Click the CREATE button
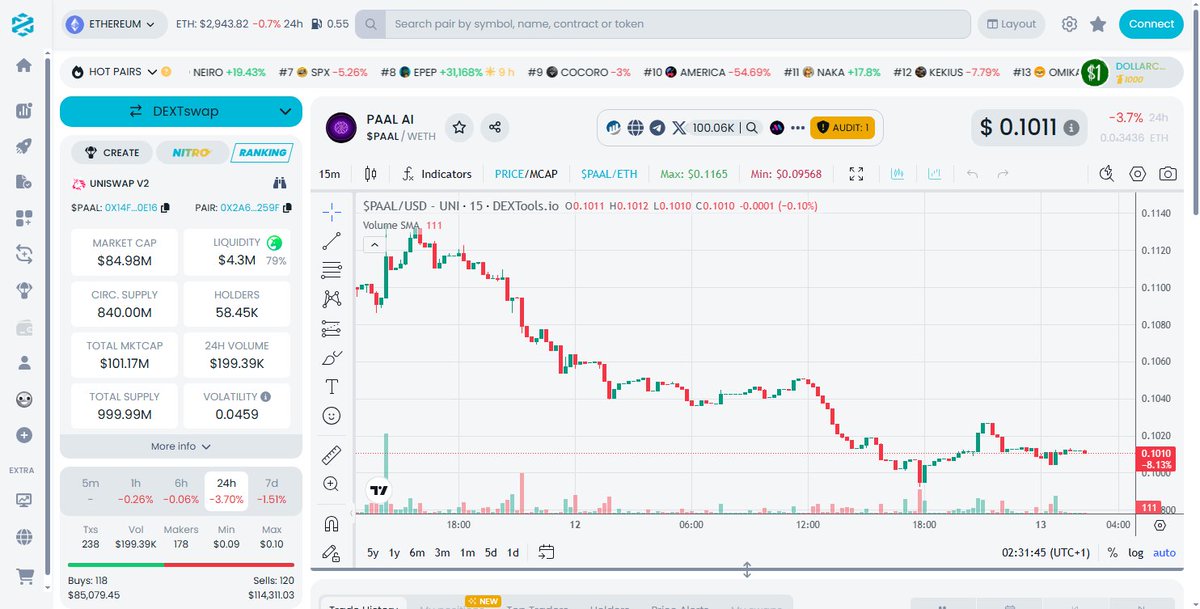 (112, 152)
